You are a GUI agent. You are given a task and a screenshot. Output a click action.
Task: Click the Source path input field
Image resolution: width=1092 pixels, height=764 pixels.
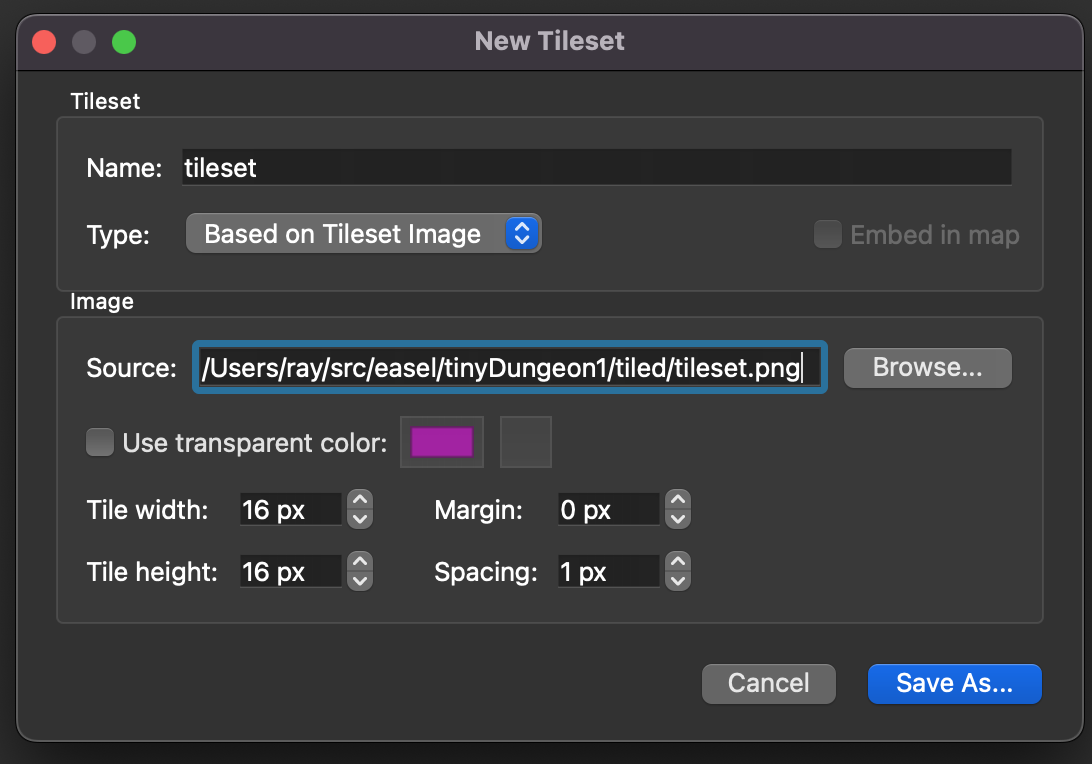[510, 367]
